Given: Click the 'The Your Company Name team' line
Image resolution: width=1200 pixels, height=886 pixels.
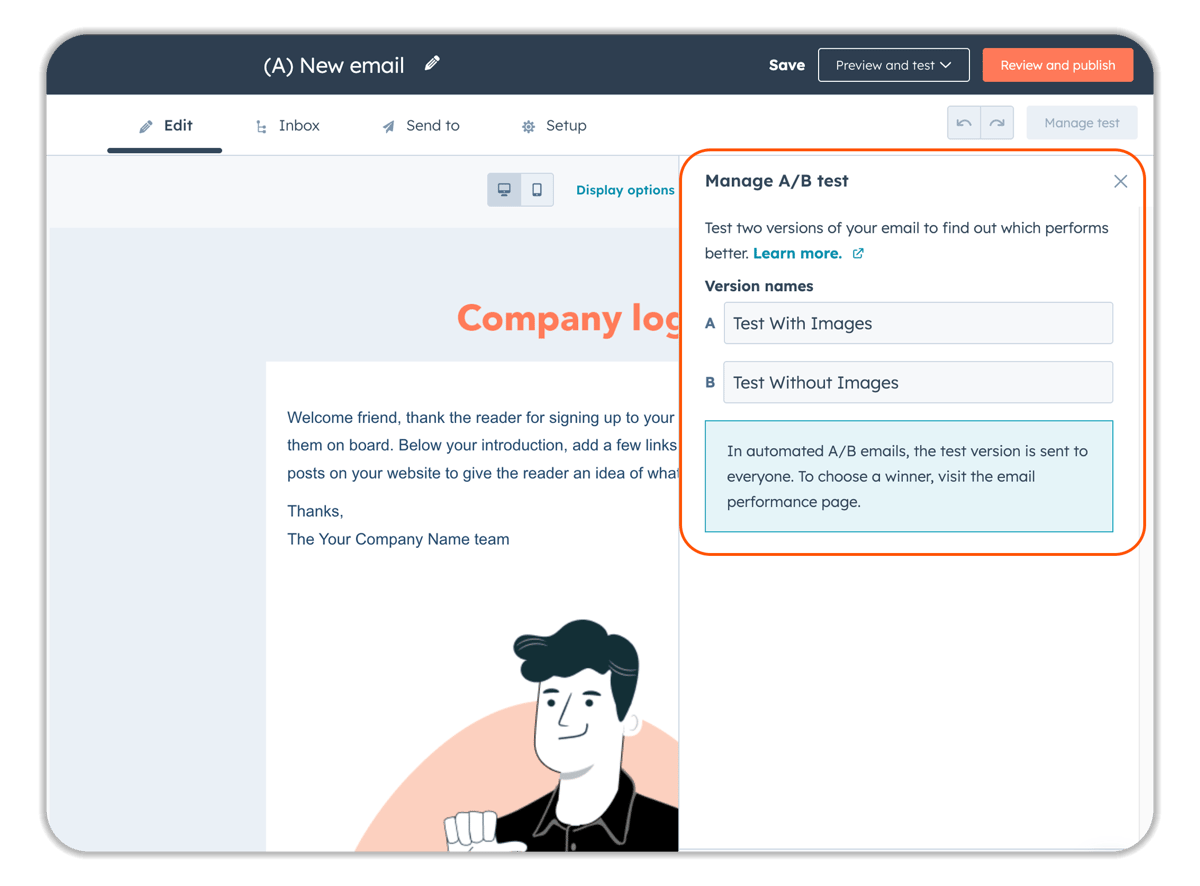Looking at the screenshot, I should pyautogui.click(x=398, y=539).
